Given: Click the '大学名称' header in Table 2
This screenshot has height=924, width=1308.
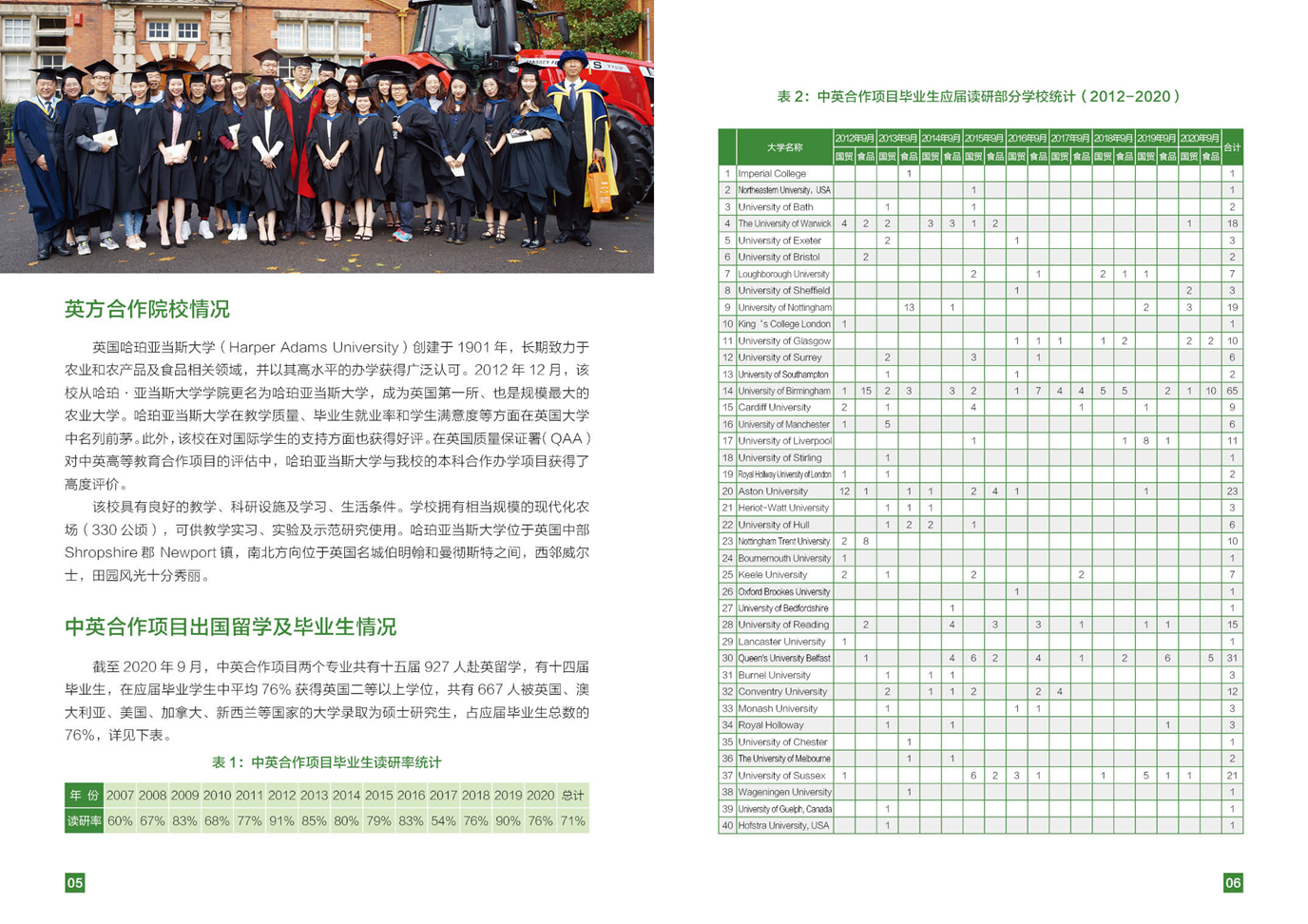Looking at the screenshot, I should 784,147.
